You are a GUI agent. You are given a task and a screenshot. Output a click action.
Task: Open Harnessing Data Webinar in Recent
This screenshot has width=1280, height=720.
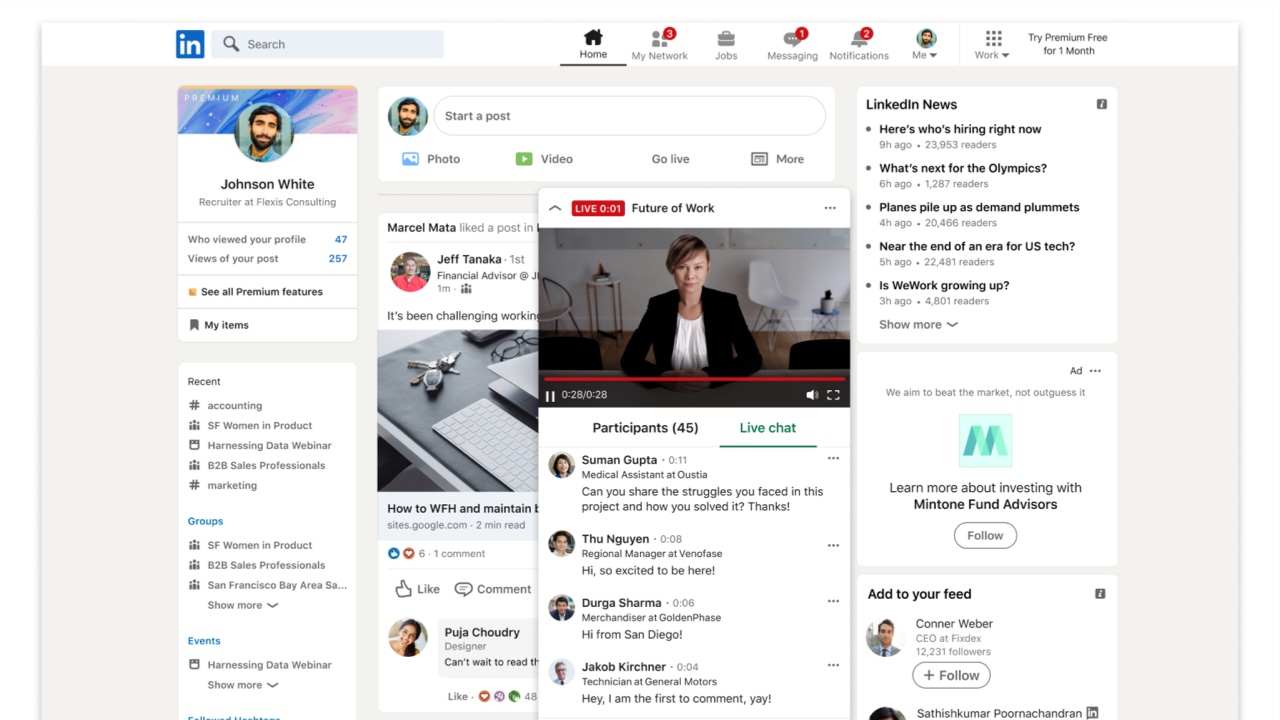click(260, 446)
